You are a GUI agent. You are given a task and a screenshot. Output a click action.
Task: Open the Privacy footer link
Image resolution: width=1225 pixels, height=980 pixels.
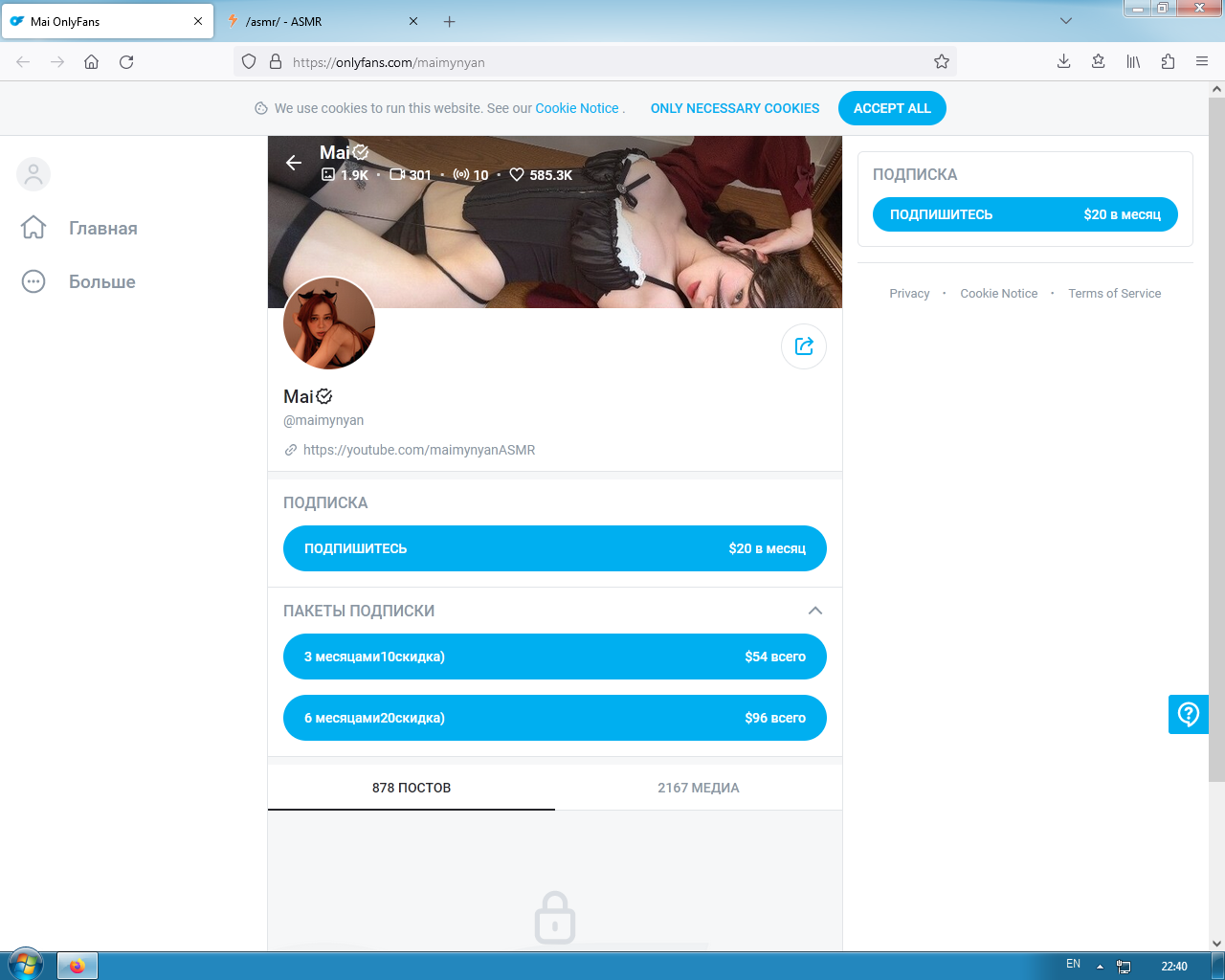coord(909,294)
